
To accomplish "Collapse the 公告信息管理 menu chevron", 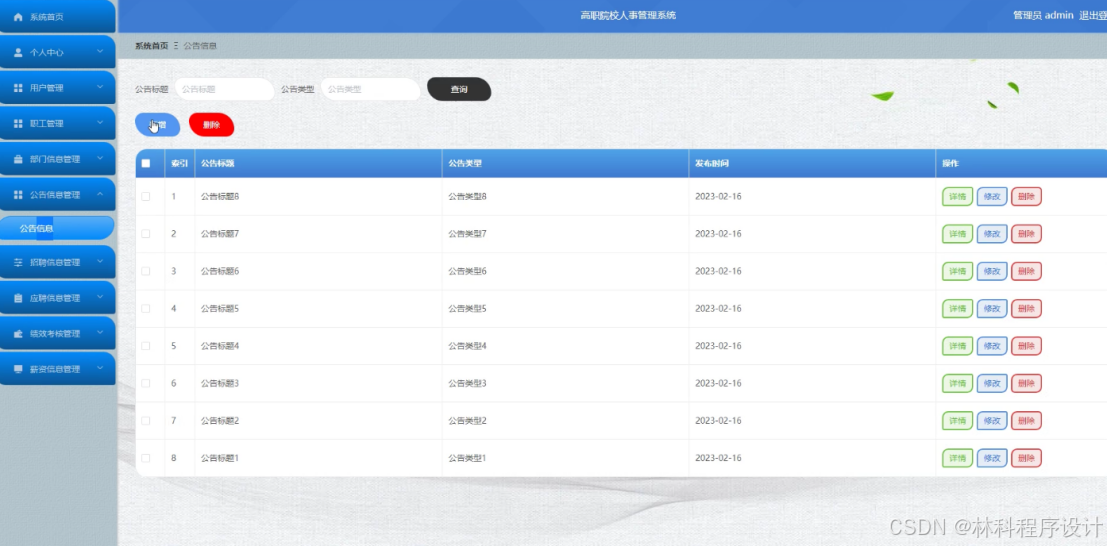I will pyautogui.click(x=100, y=194).
